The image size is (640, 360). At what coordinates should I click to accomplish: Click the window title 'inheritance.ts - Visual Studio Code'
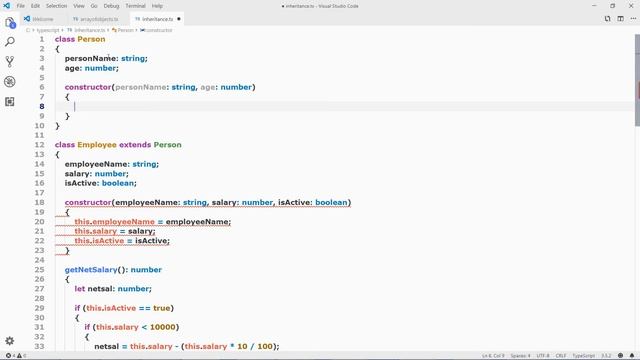click(x=320, y=6)
